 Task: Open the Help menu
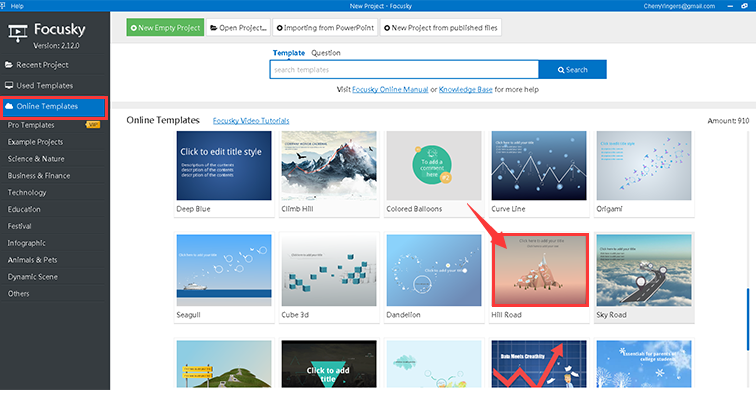coord(17,6)
